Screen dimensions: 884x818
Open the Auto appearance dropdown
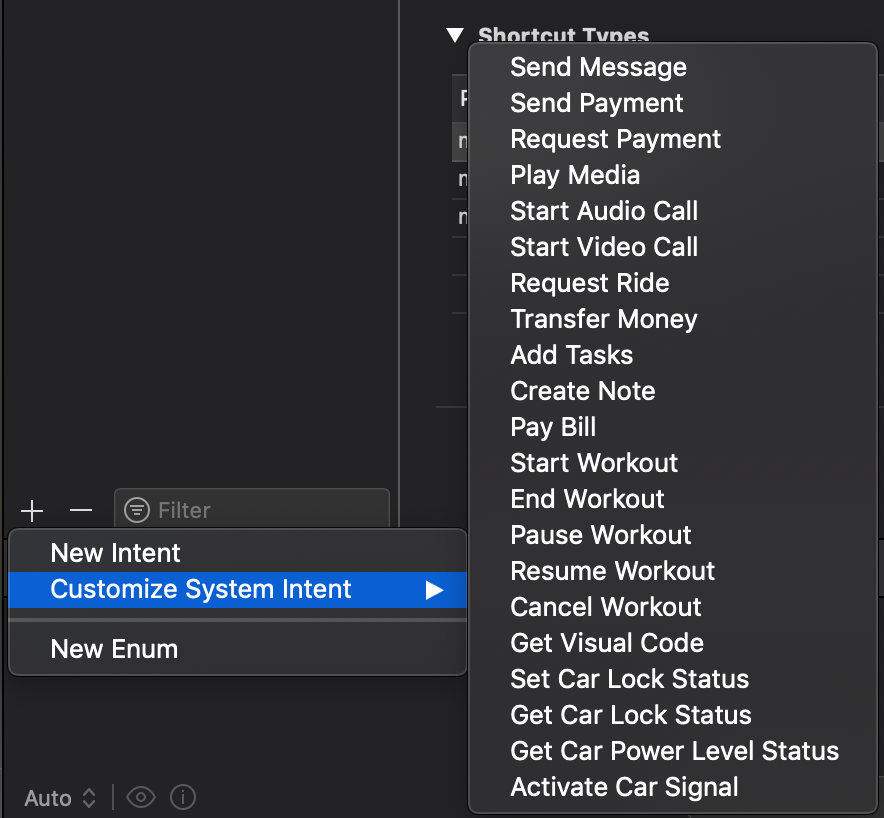[x=60, y=798]
